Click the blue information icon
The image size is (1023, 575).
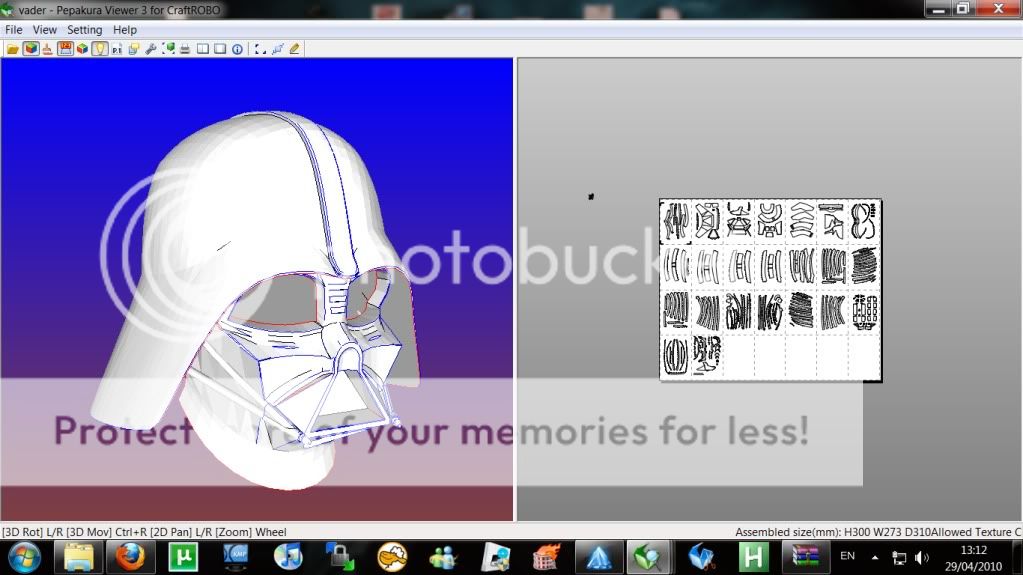tap(237, 49)
